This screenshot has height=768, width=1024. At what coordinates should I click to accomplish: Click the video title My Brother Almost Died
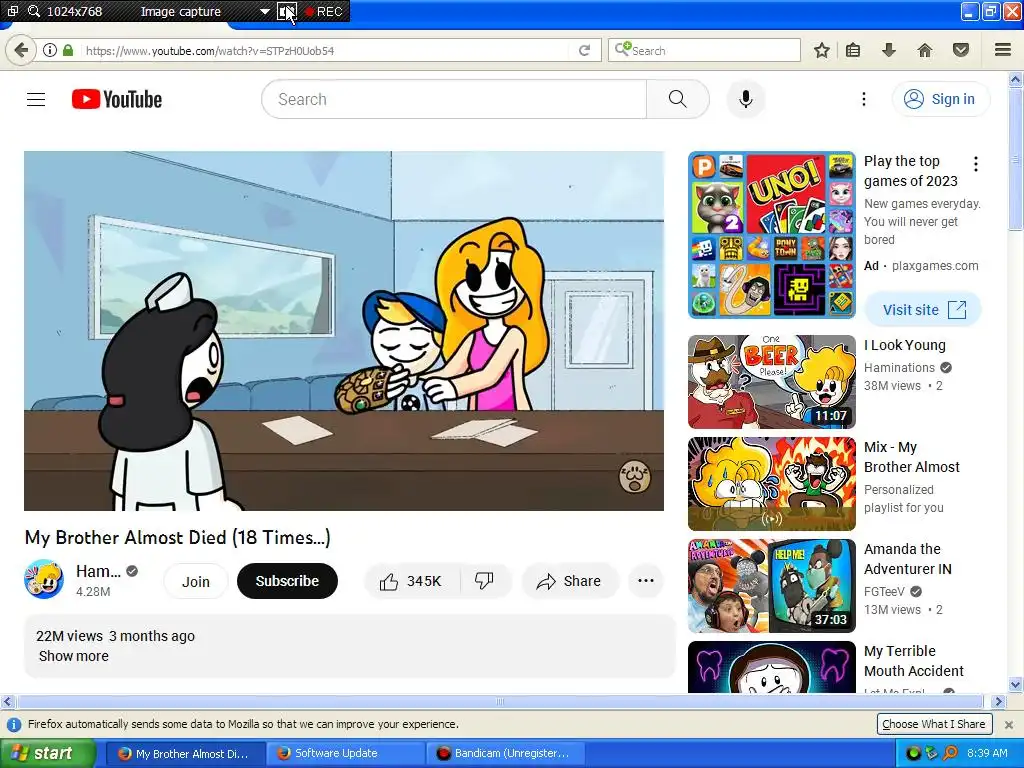(x=178, y=537)
